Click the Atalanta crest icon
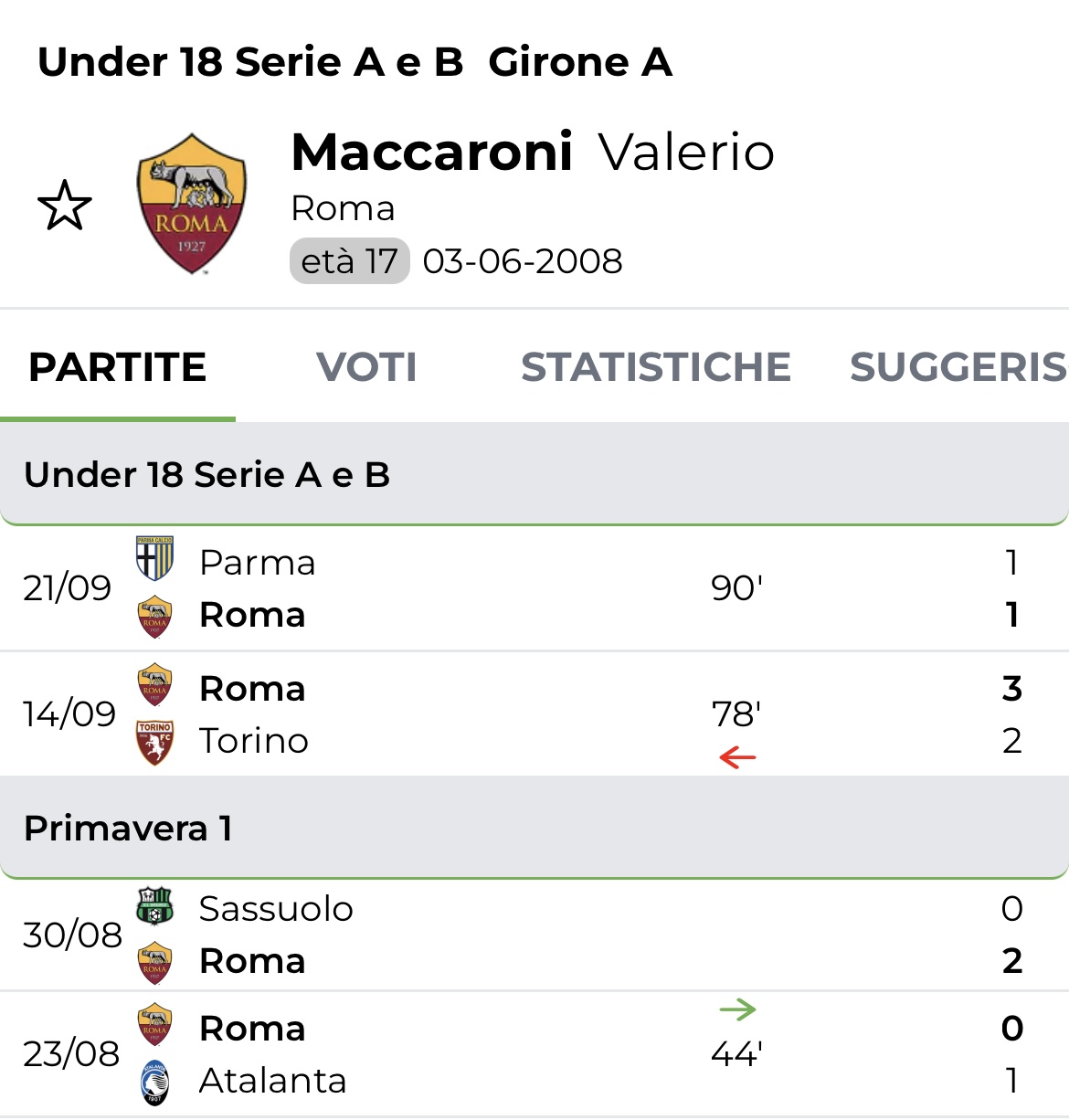Image resolution: width=1069 pixels, height=1120 pixels. click(x=154, y=1083)
